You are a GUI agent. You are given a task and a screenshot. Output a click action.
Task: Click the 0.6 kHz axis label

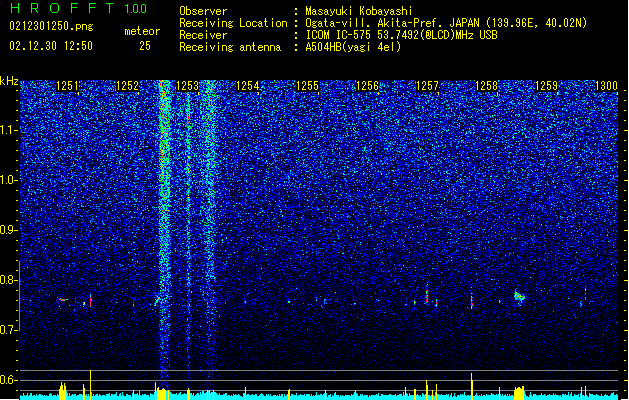(9, 380)
